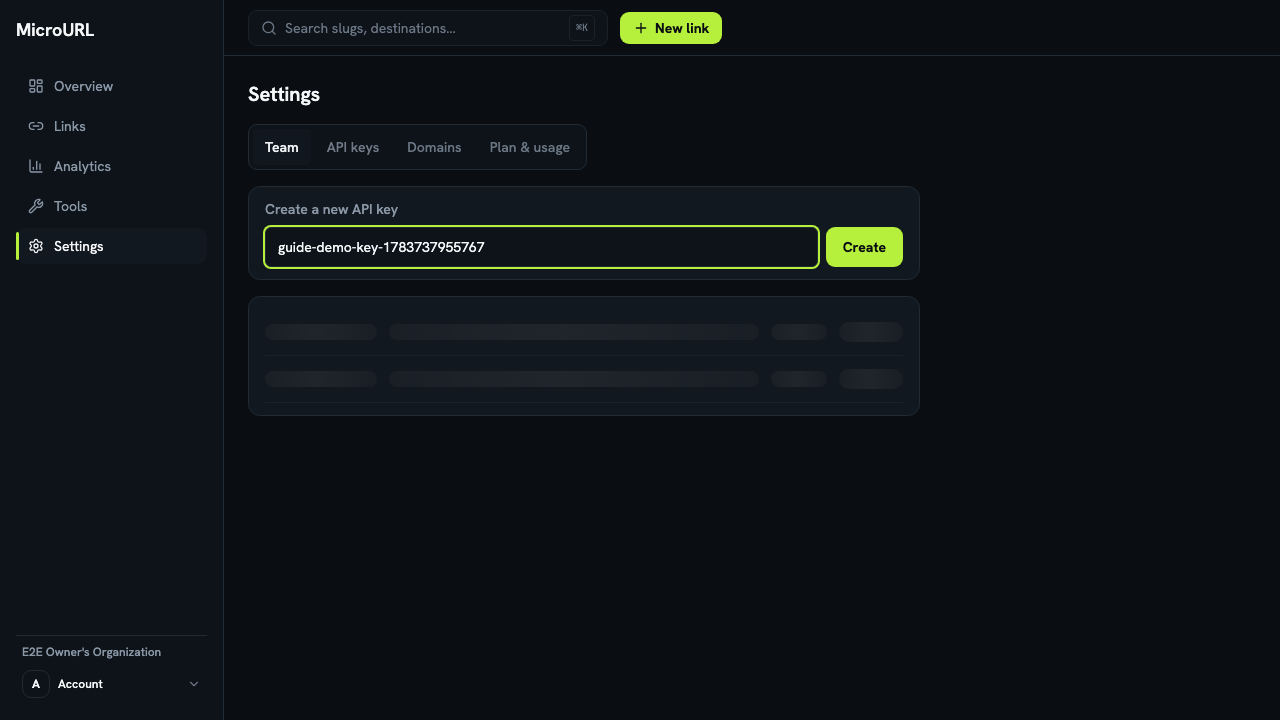Open Overview from the sidebar
Screen dimensions: 1280x720
(x=111, y=86)
